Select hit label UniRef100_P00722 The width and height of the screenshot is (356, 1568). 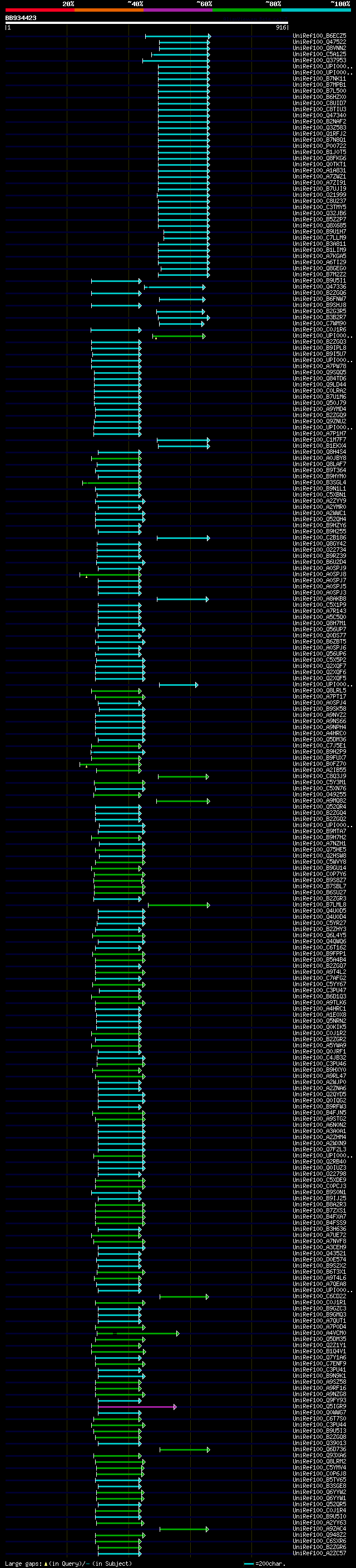pyautogui.click(x=319, y=146)
